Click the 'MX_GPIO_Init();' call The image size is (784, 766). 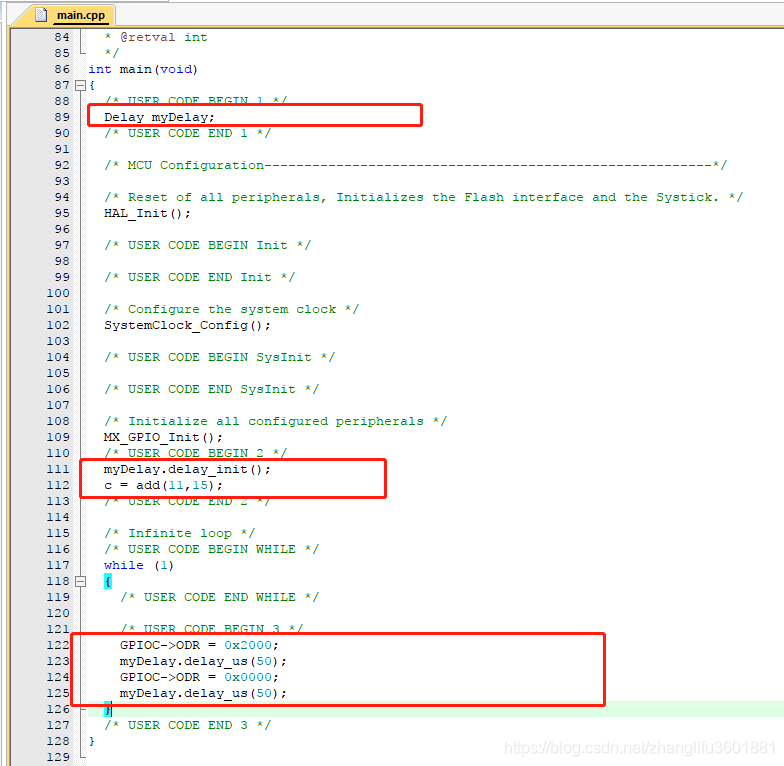tap(163, 438)
